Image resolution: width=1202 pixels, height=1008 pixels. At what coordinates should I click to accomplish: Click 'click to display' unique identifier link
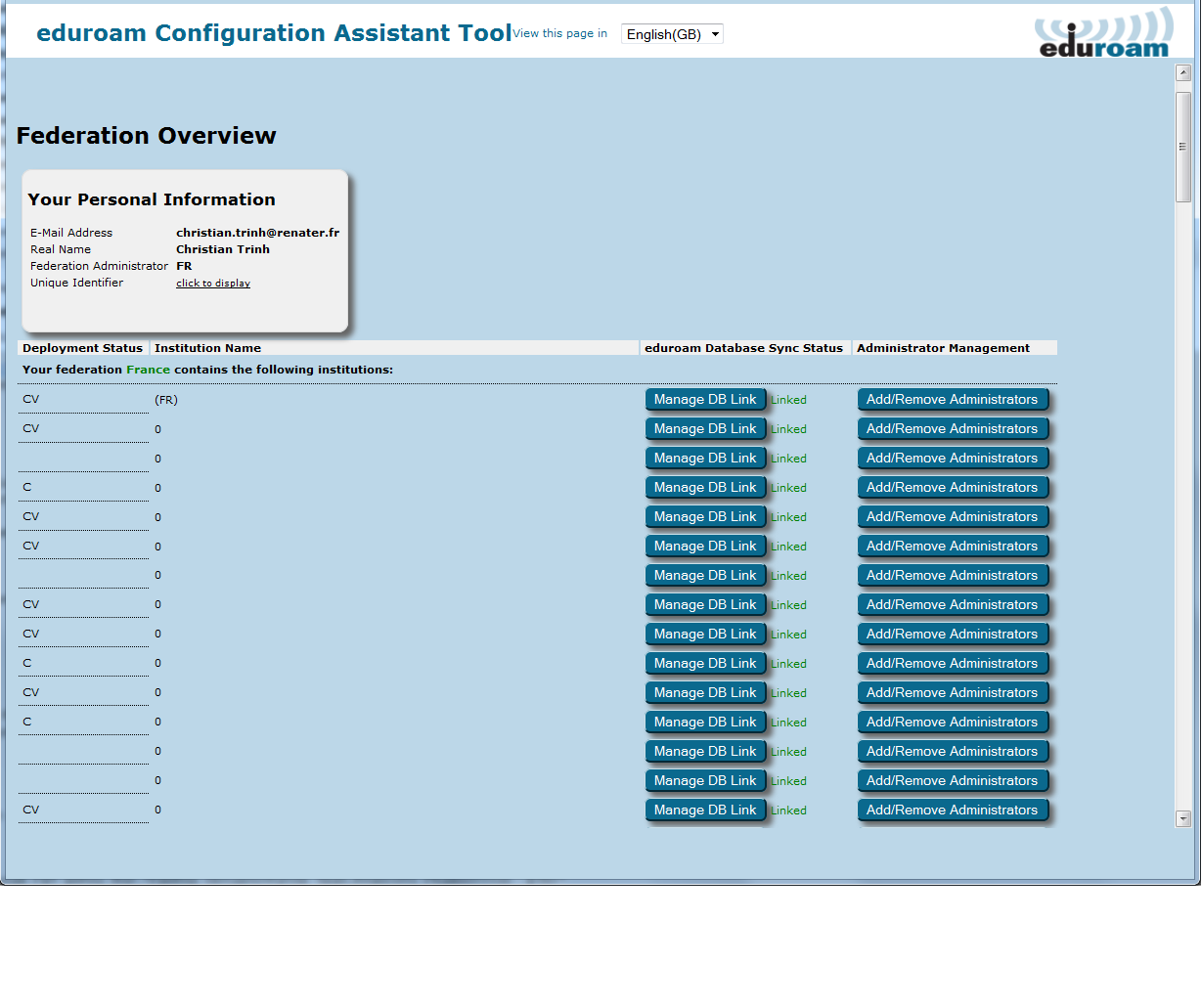click(x=213, y=284)
